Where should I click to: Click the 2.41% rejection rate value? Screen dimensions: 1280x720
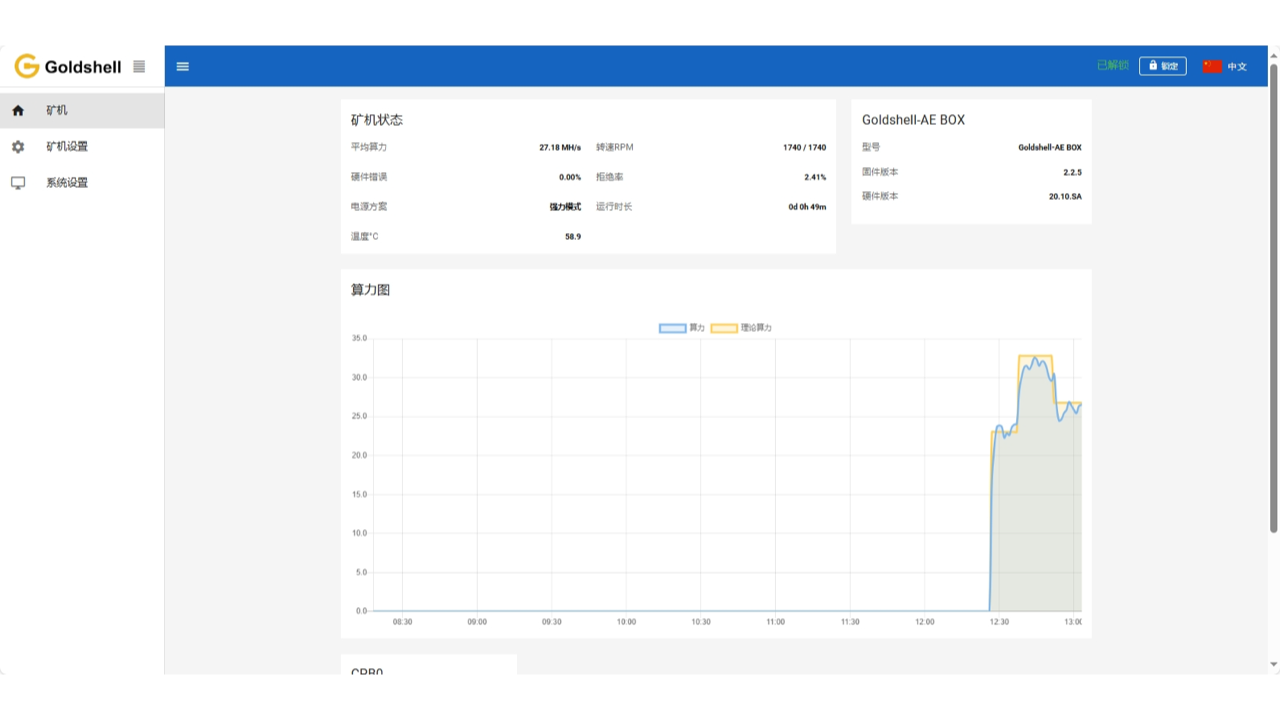tap(815, 178)
